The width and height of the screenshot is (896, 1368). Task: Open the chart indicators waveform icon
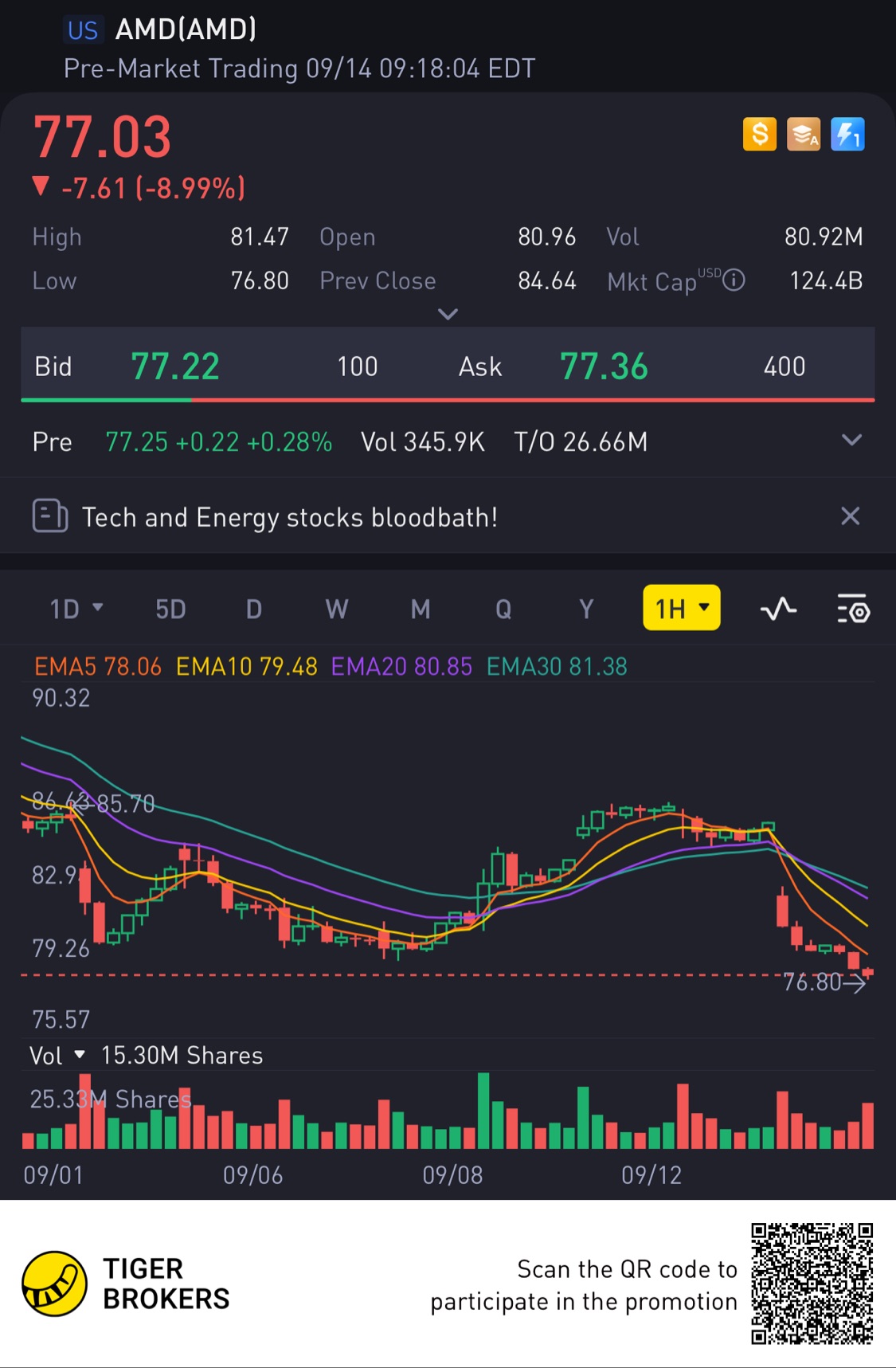point(778,610)
